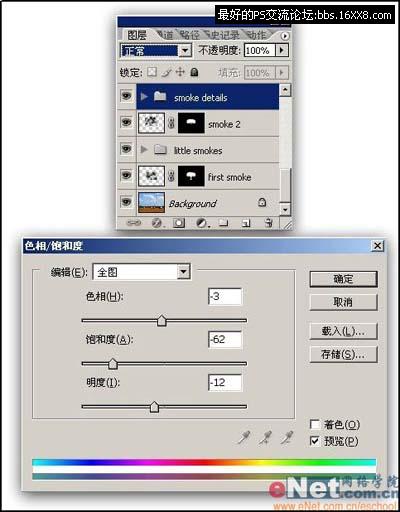400x512 pixels.
Task: Create a new layer group with folder icon
Action: click(x=223, y=223)
